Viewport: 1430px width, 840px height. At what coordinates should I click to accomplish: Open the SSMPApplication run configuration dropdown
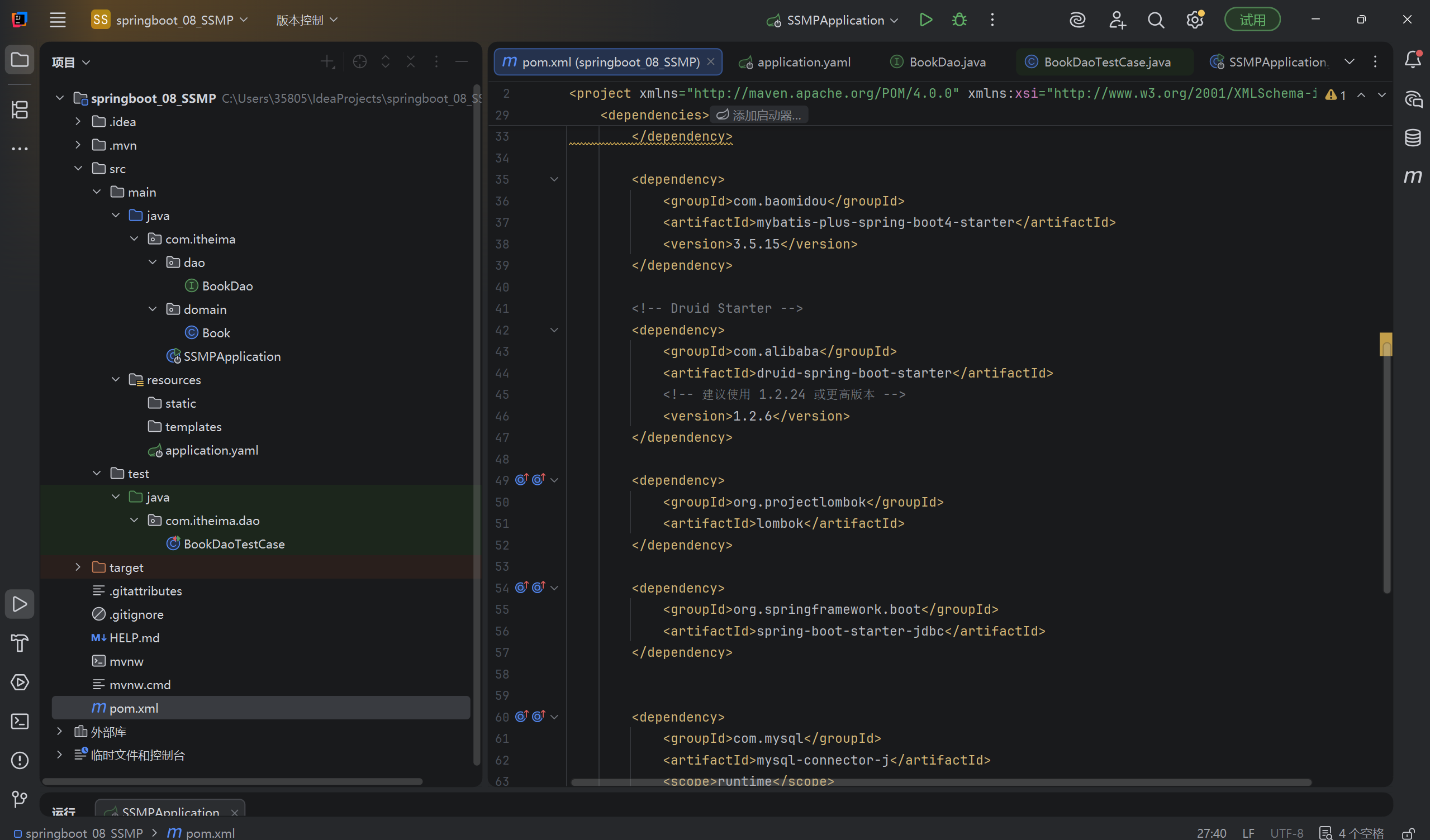833,20
